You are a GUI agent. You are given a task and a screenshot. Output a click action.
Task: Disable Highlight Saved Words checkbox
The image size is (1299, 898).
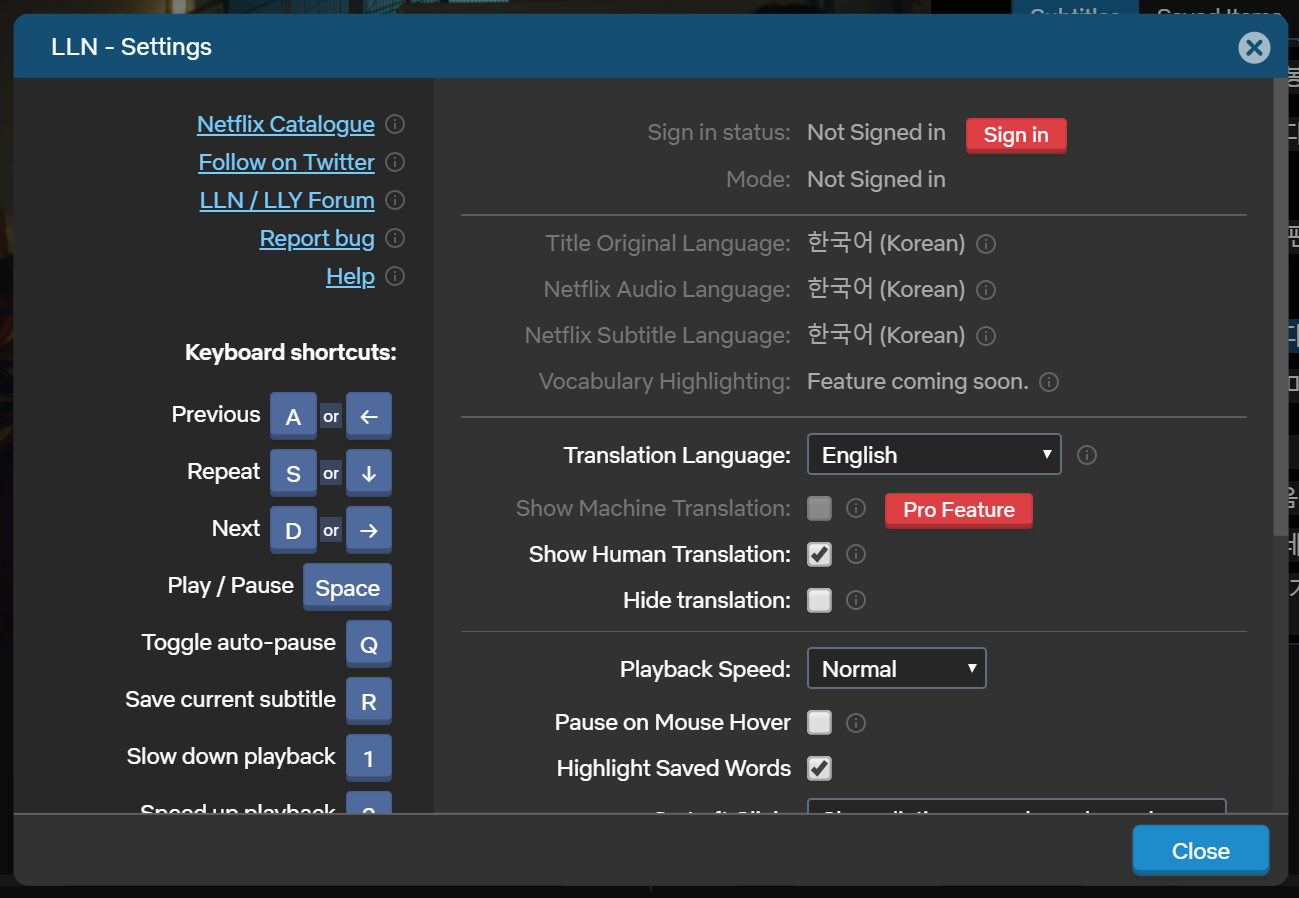pyautogui.click(x=819, y=768)
